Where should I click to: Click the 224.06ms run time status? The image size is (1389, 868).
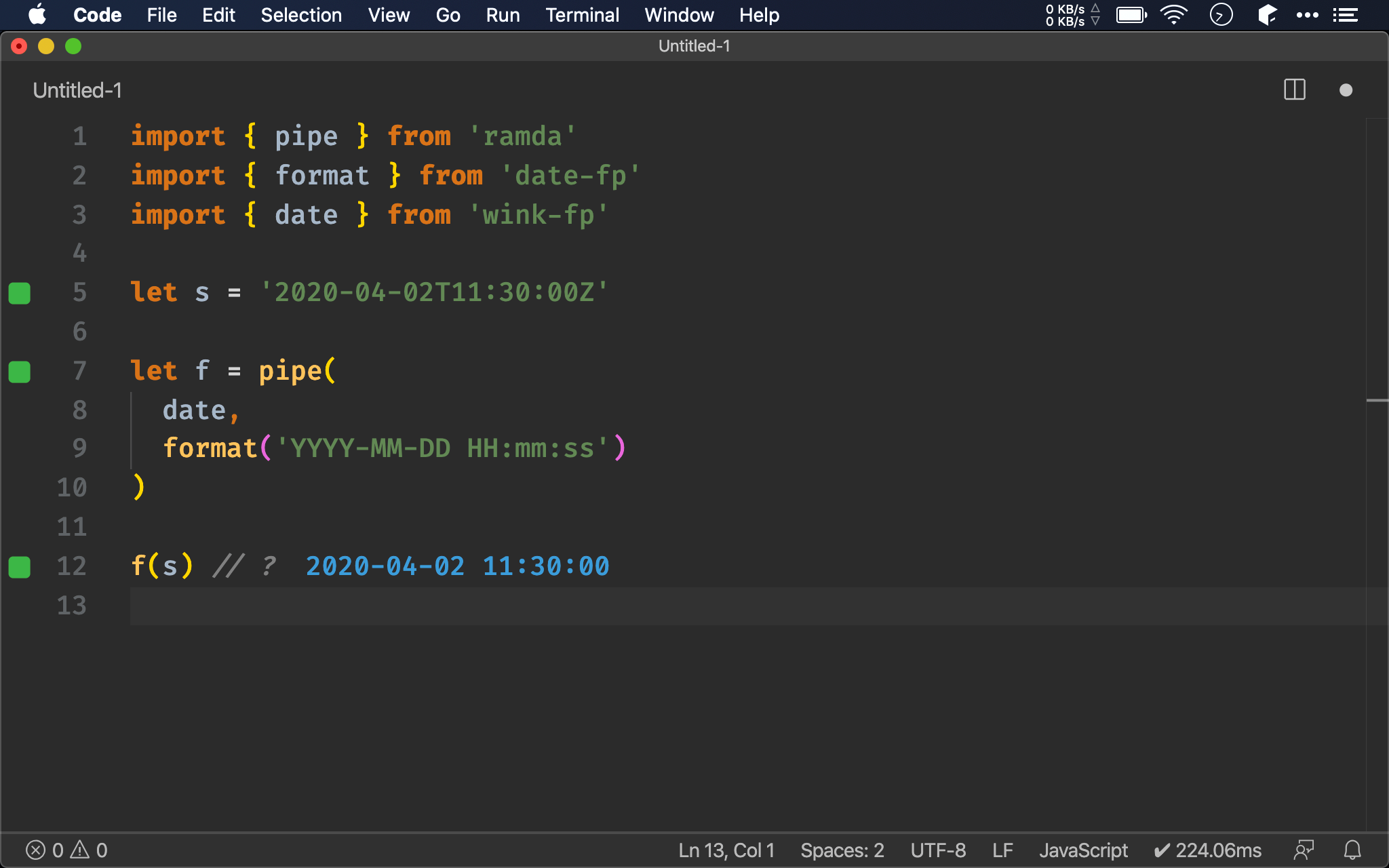point(1207,850)
